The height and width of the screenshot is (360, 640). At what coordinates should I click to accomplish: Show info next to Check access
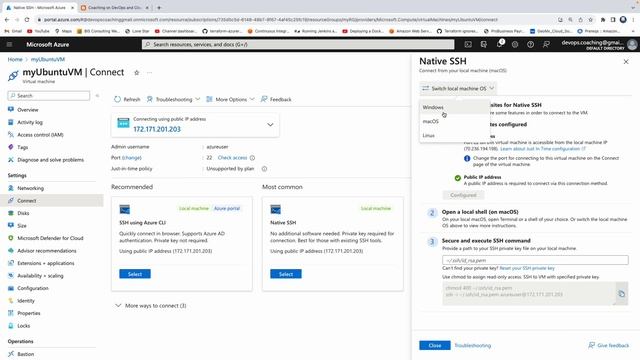pyautogui.click(x=252, y=158)
